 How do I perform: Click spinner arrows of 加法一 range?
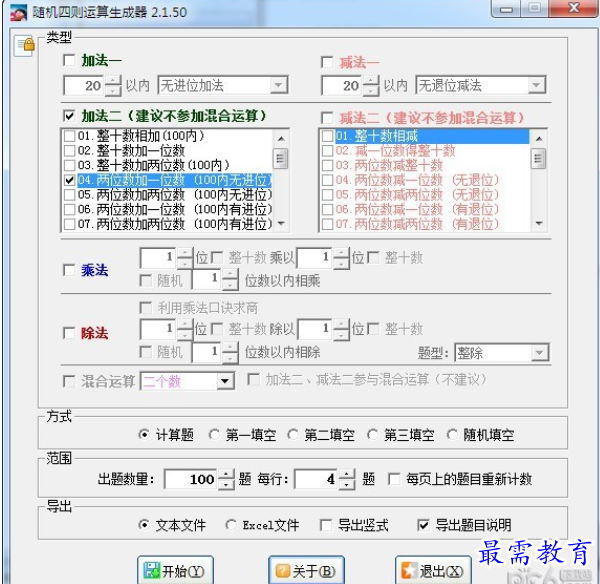click(x=112, y=85)
